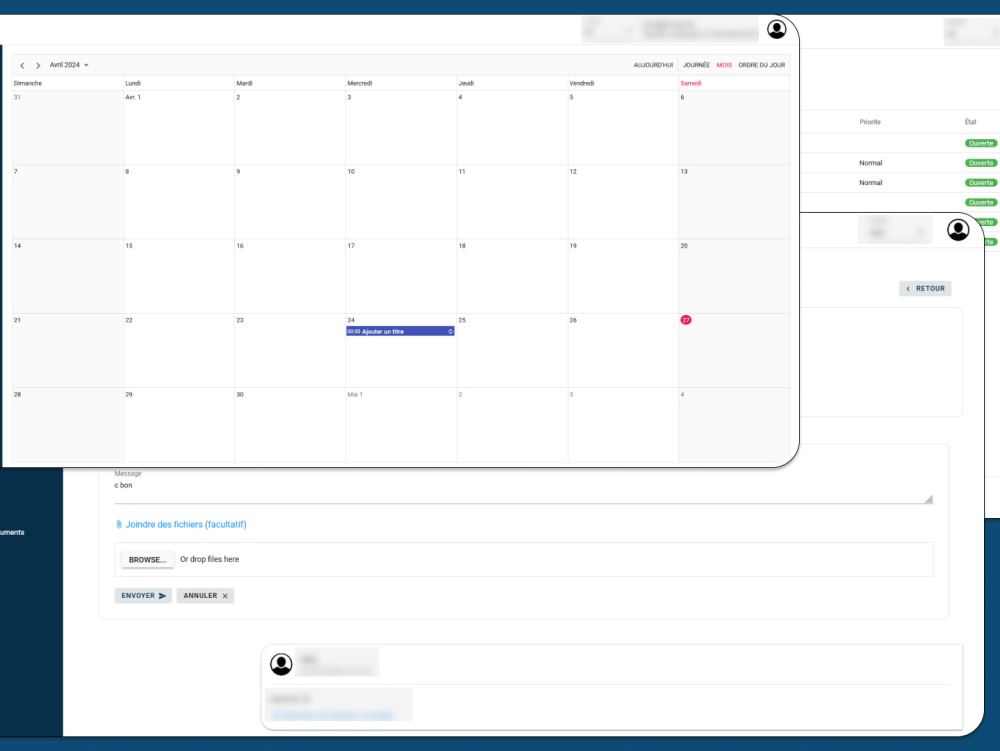Click the ENVOYER send button
Screen dimensions: 1000x751
(143, 595)
